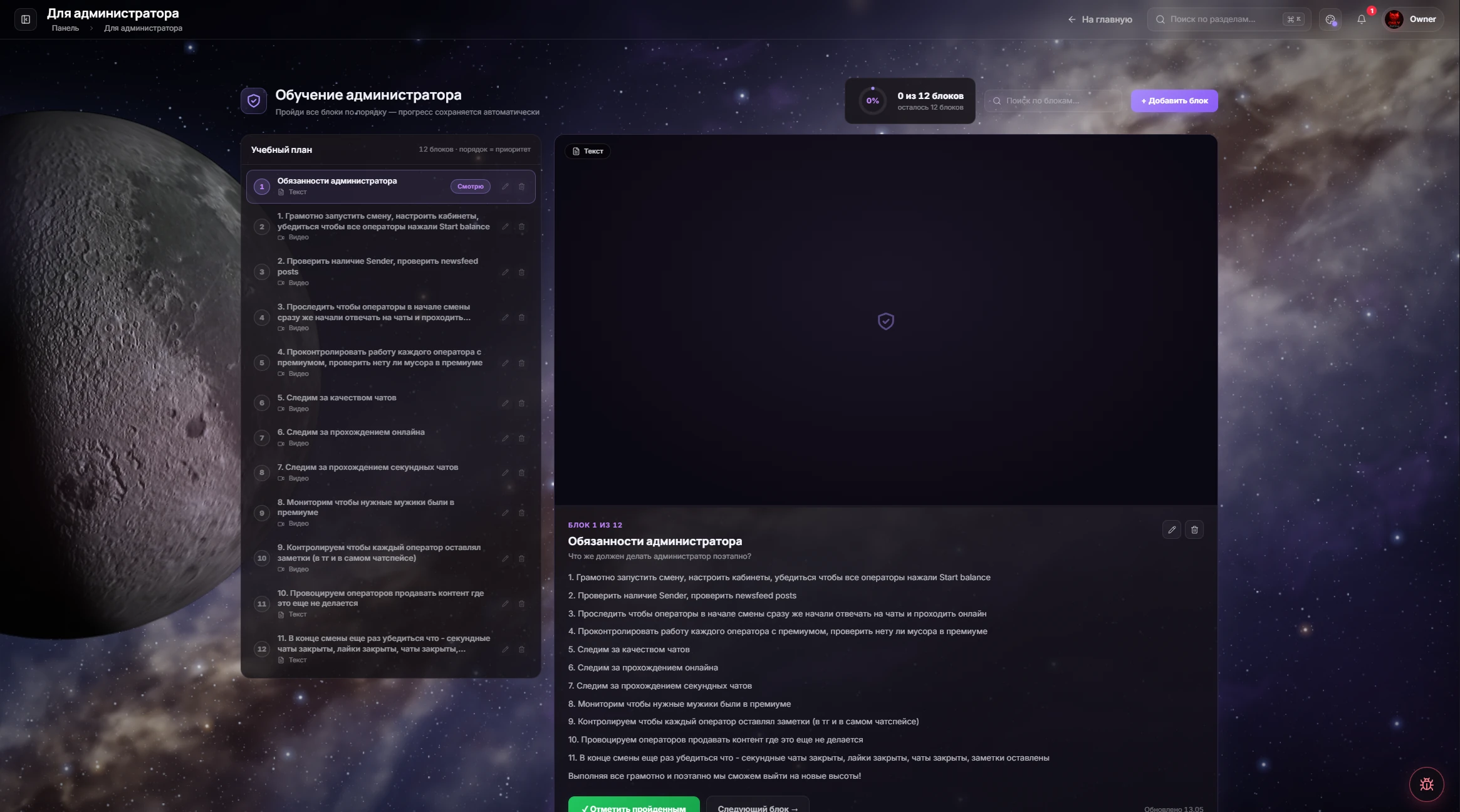This screenshot has width=1460, height=812.
Task: Open block 10 '9. Контролируем чтобы каждый оператор'
Action: (390, 558)
